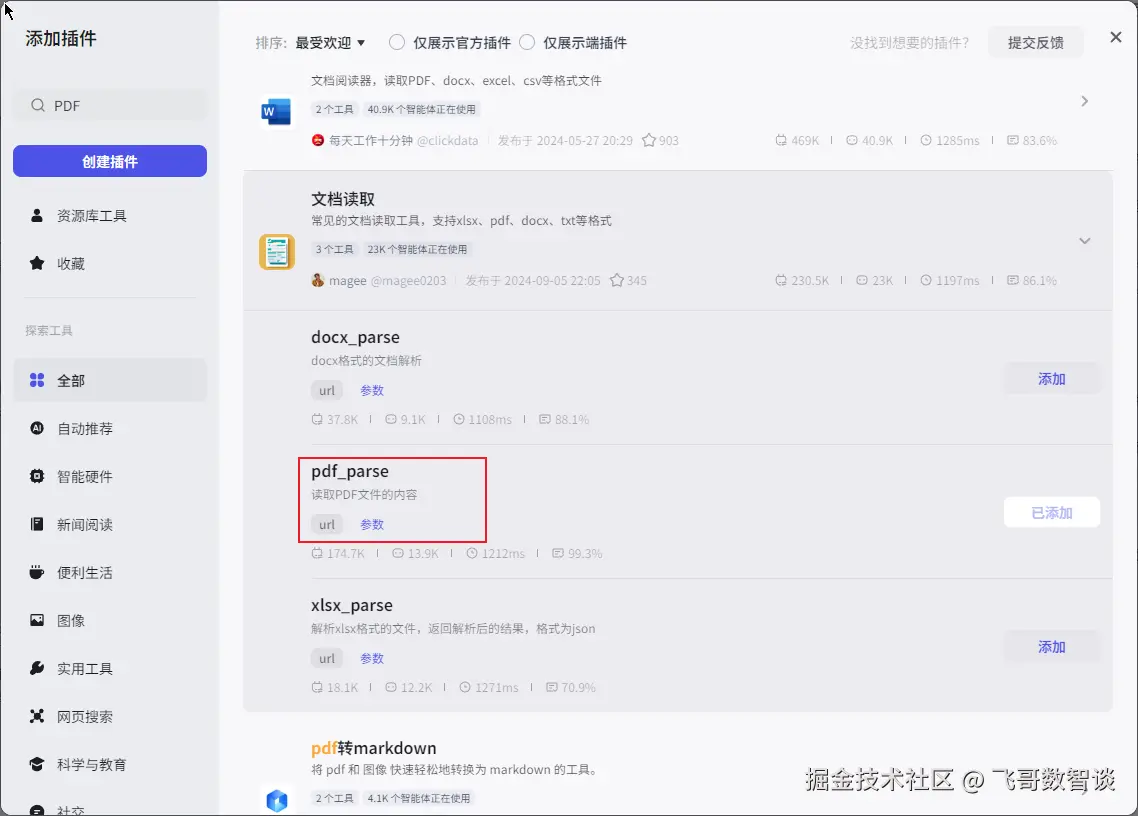Viewport: 1138px width, 816px height.
Task: Open the 智能硬件 category
Action: click(110, 476)
